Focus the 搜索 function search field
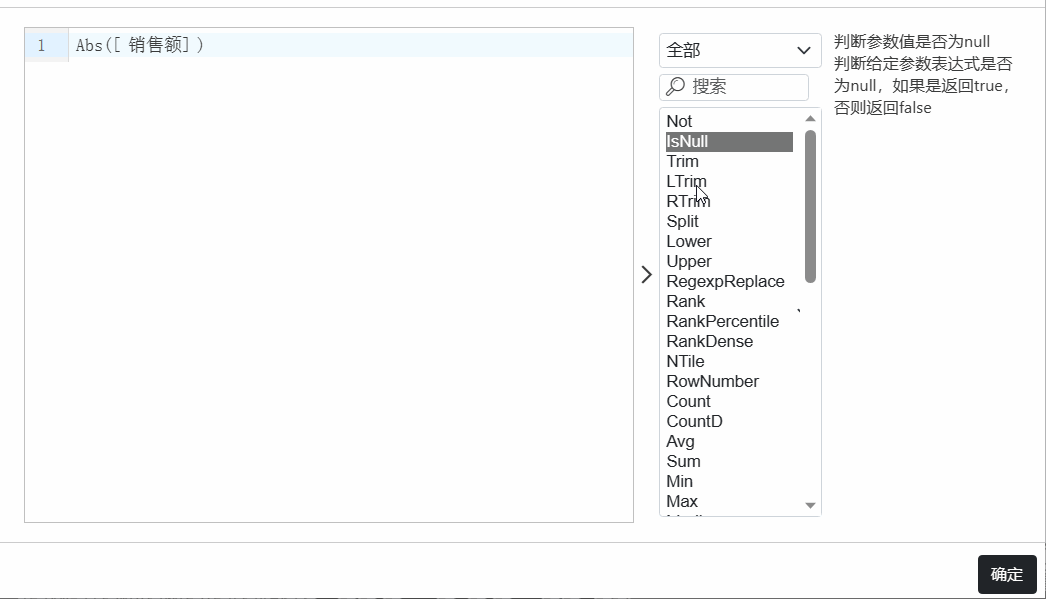The image size is (1046, 599). tap(734, 87)
